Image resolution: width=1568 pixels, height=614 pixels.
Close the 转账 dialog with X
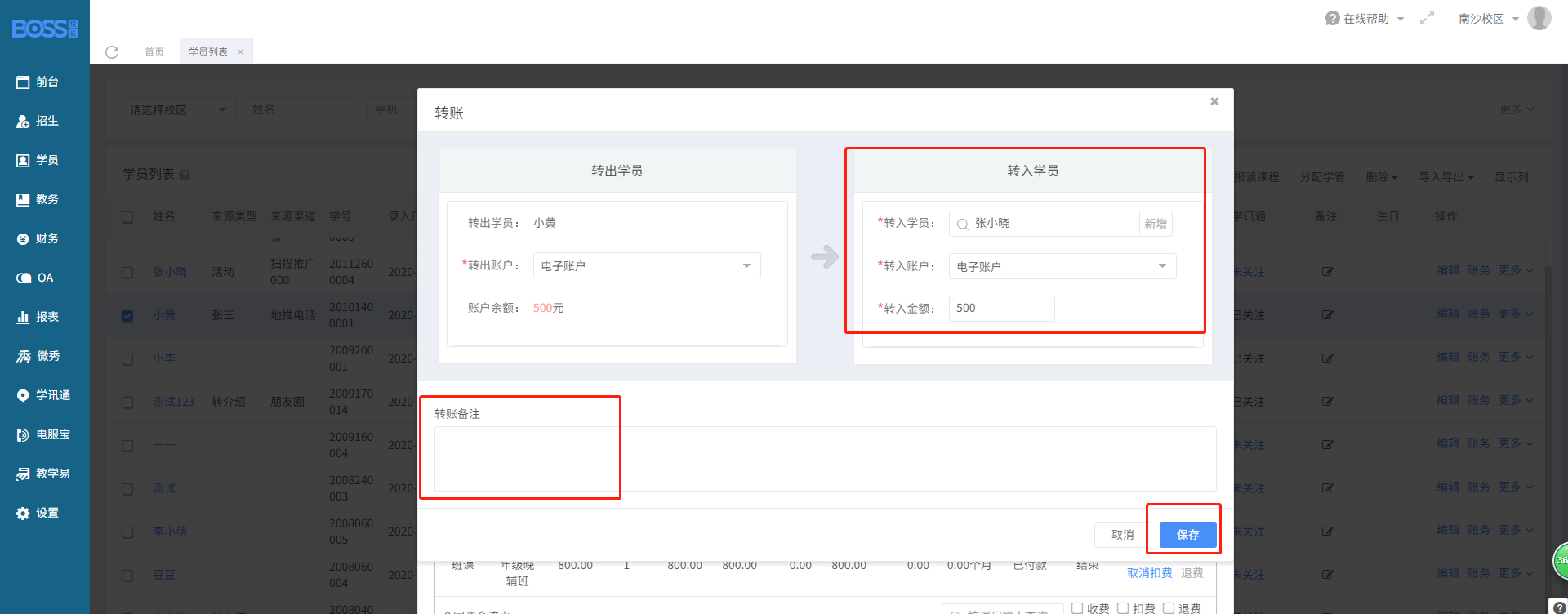point(1214,101)
